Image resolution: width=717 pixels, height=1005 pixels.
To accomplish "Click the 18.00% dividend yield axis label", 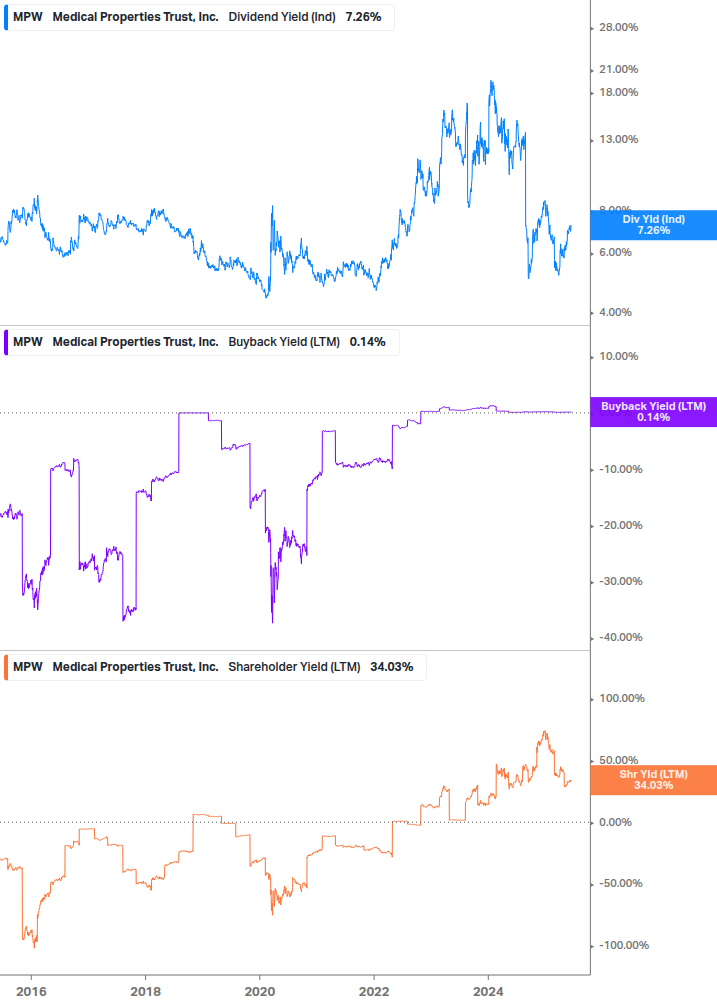I will tap(618, 92).
